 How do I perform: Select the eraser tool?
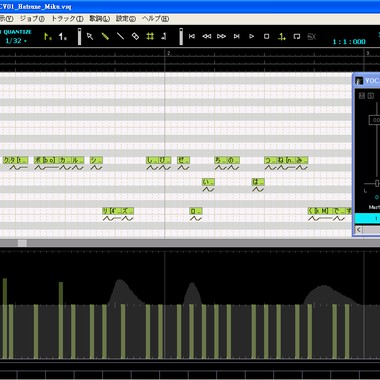(135, 36)
